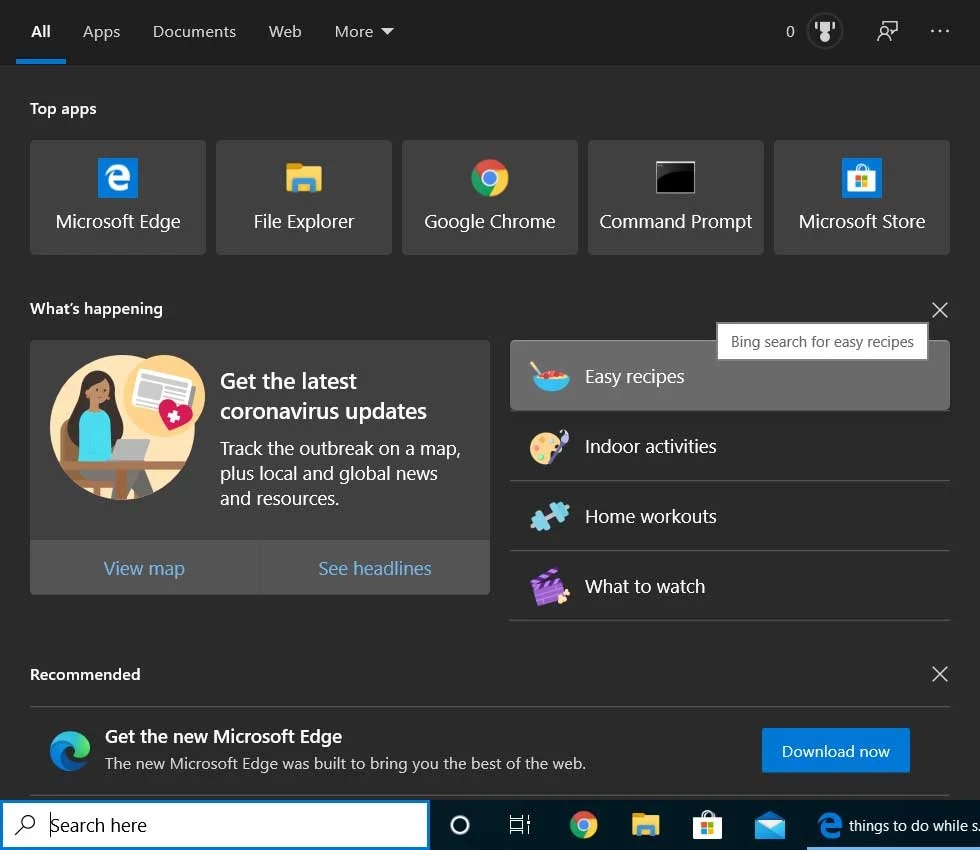Viewport: 980px width, 850px height.
Task: Open Task View on taskbar
Action: [x=520, y=825]
